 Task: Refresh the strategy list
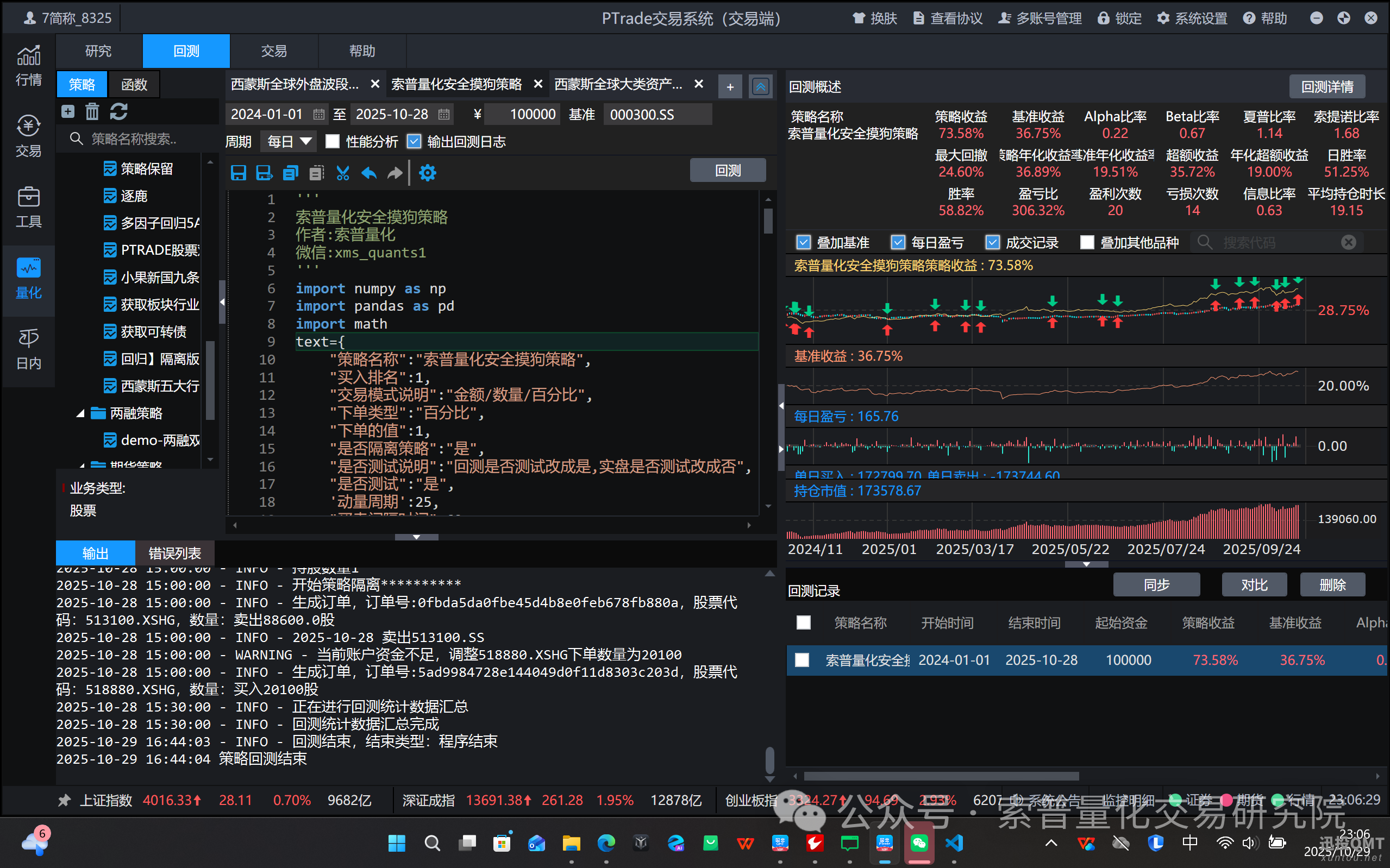(119, 111)
